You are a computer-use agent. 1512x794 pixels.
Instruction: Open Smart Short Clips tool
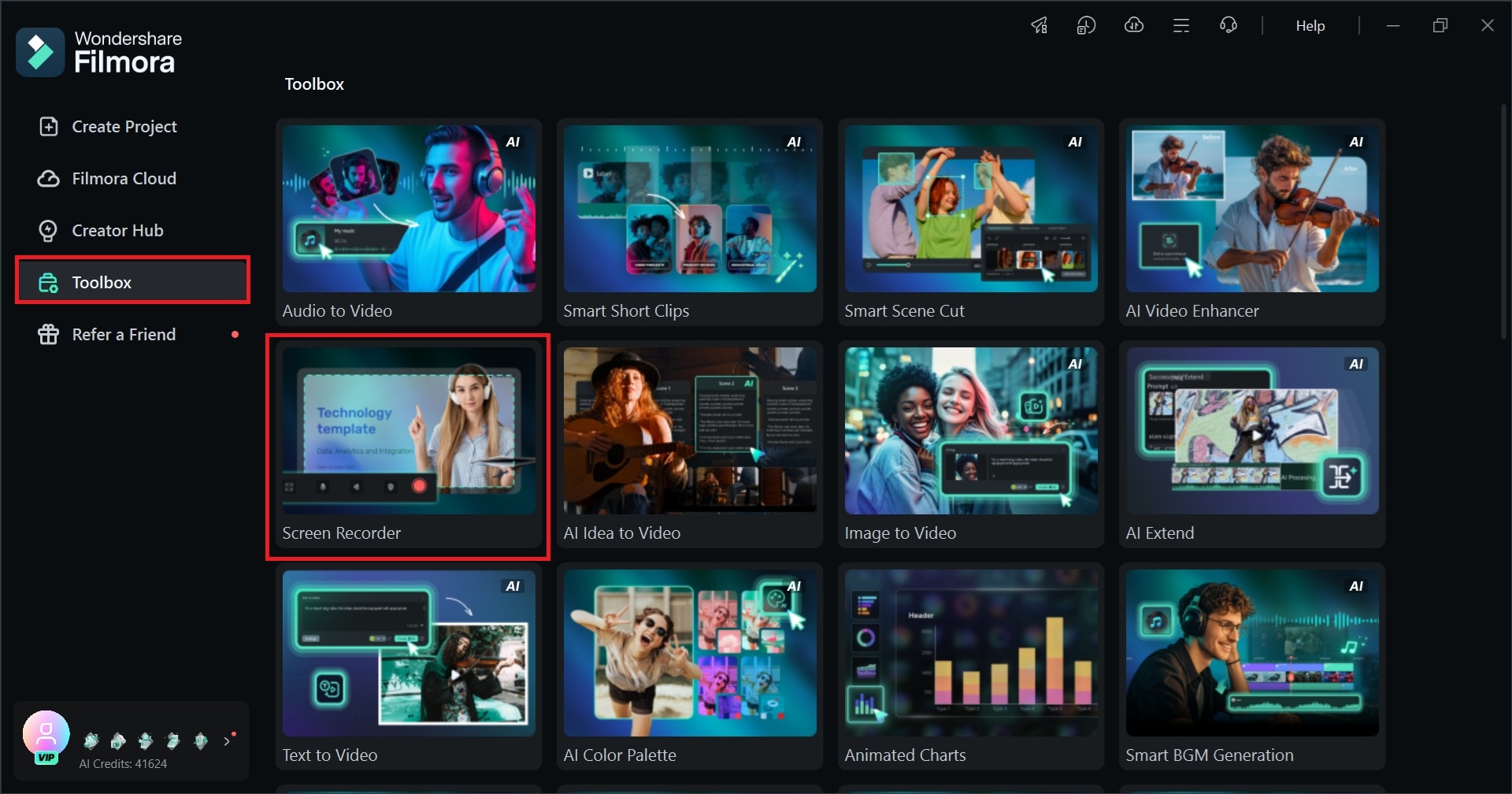coord(690,222)
